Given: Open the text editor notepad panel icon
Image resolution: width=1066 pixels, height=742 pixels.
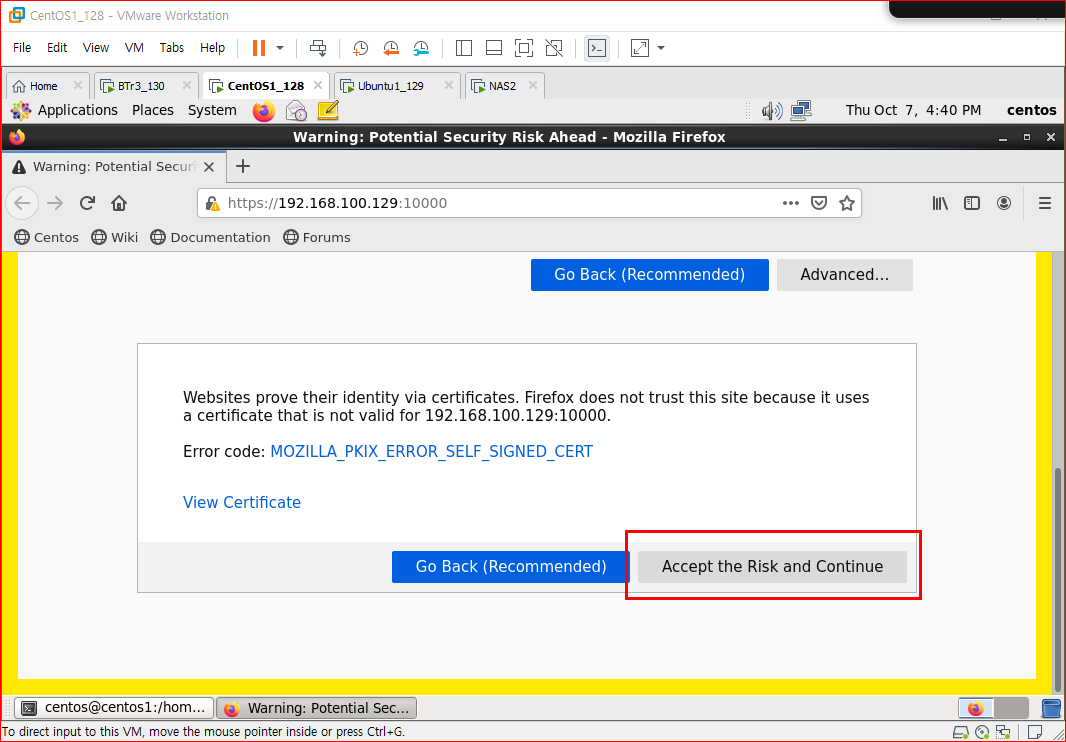Looking at the screenshot, I should [x=328, y=110].
